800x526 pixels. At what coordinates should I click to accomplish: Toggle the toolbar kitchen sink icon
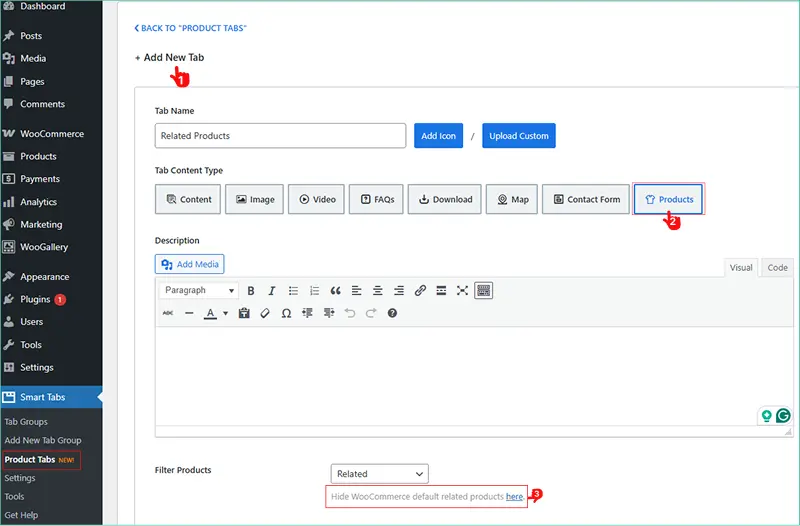[484, 290]
